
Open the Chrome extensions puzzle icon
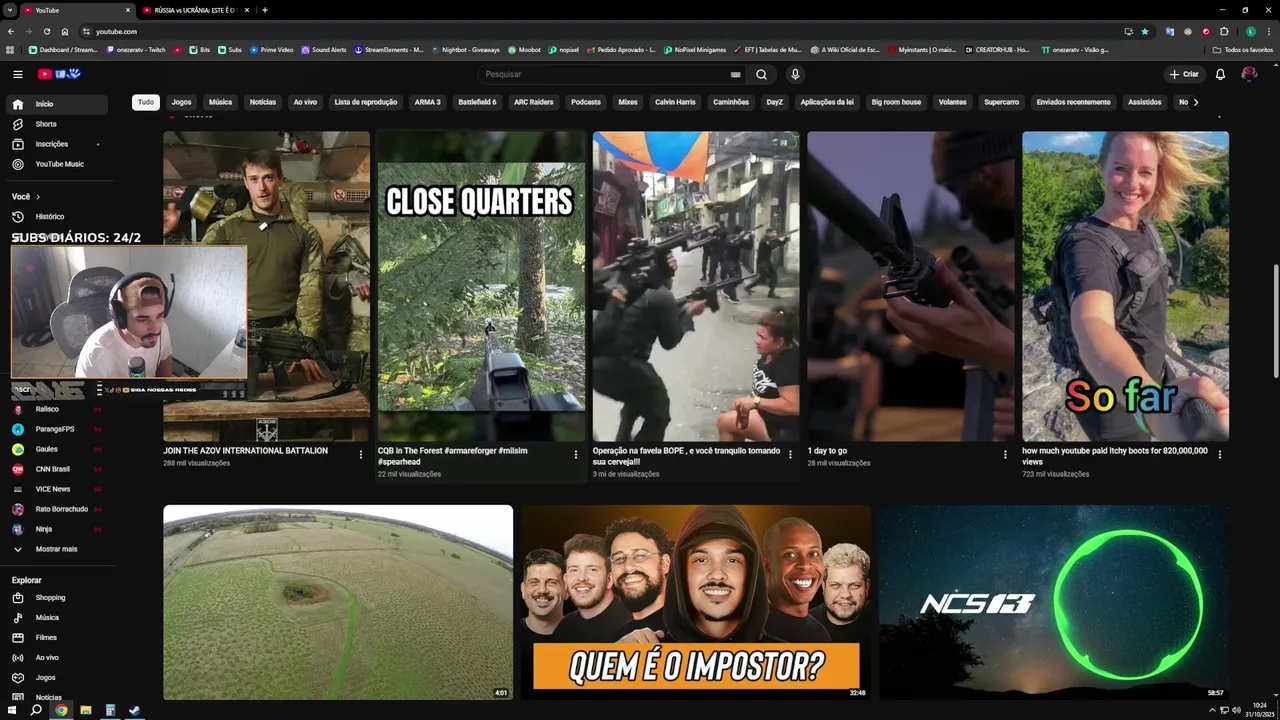(1224, 31)
